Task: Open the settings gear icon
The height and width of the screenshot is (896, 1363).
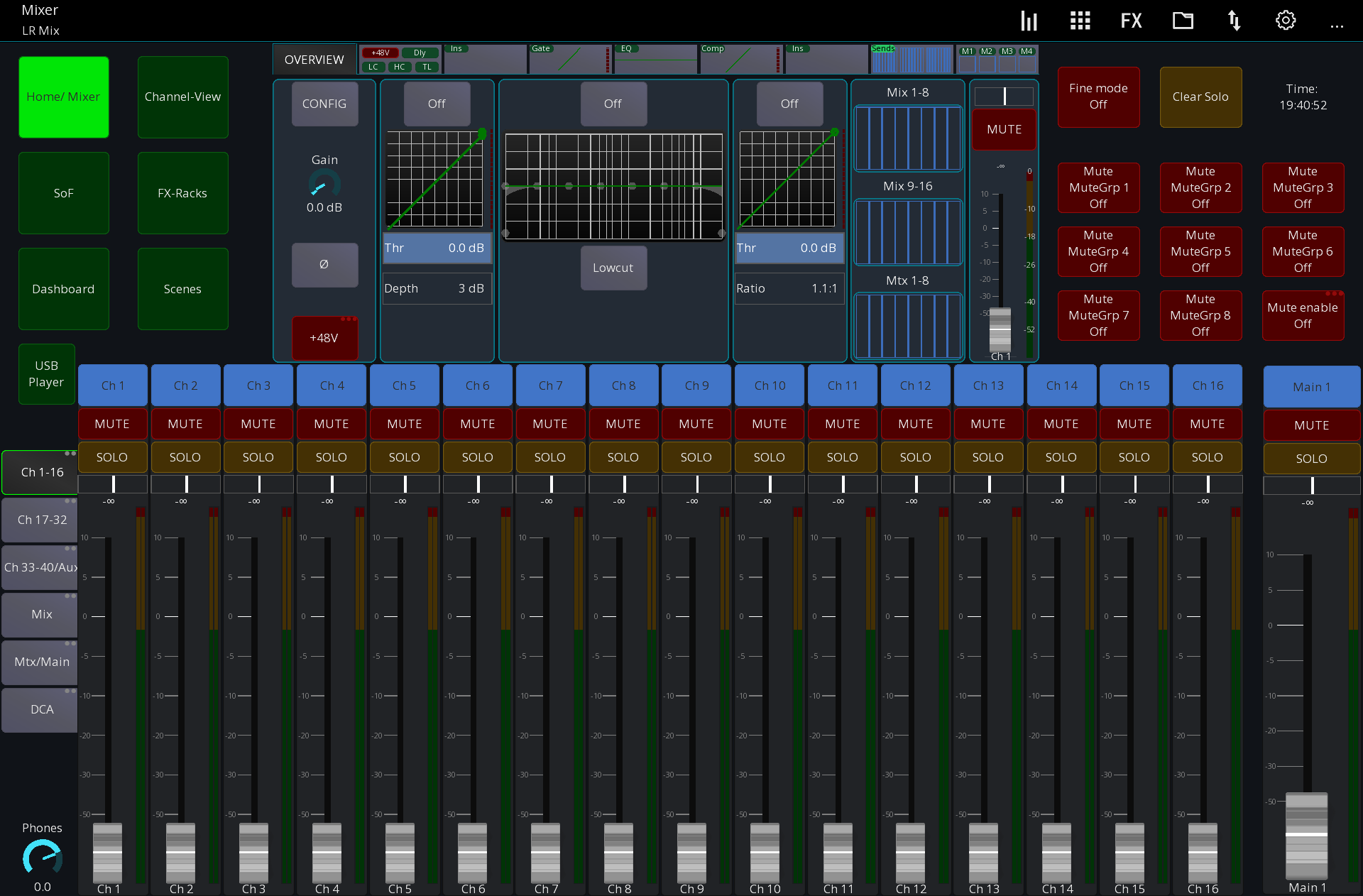Action: [x=1286, y=21]
